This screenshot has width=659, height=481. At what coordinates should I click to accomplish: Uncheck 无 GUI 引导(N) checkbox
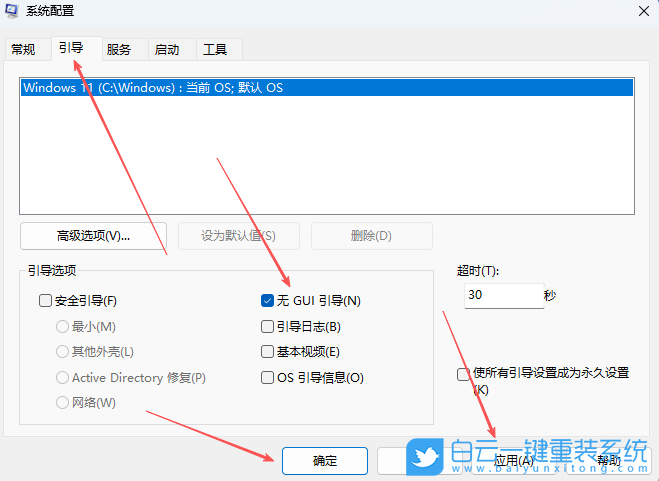(x=267, y=301)
